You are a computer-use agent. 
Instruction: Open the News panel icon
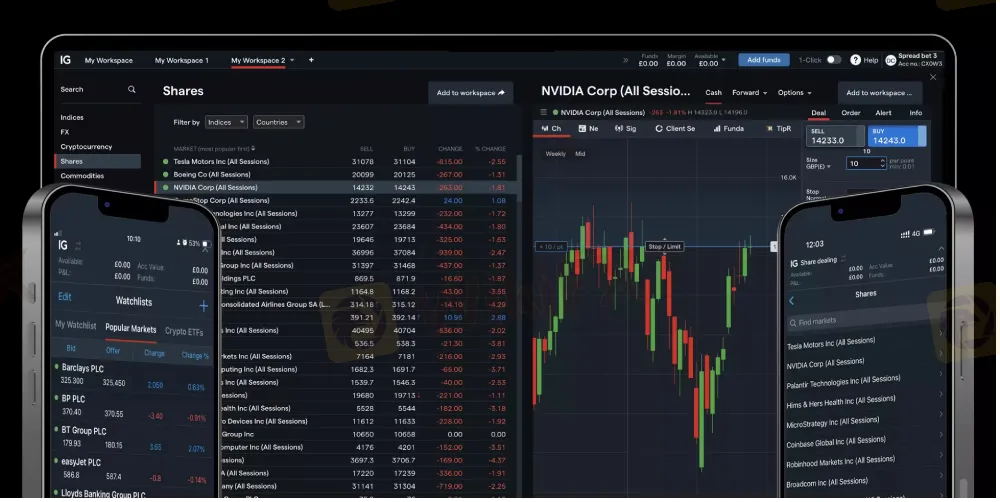588,129
